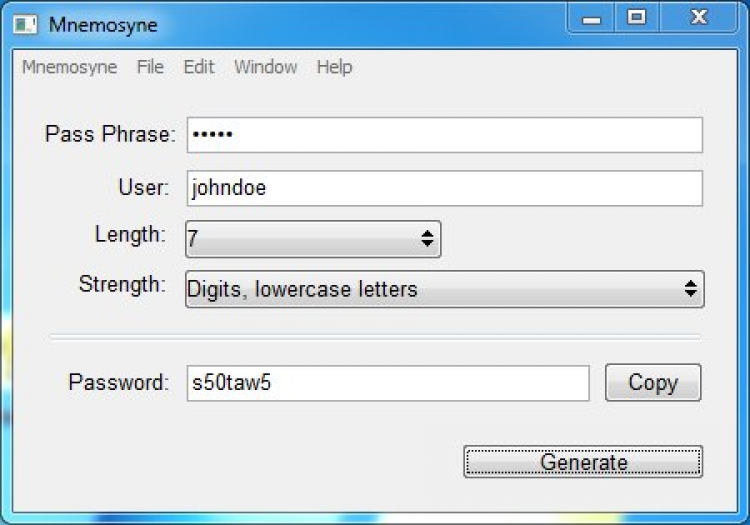Copy the generated password

coord(653,383)
